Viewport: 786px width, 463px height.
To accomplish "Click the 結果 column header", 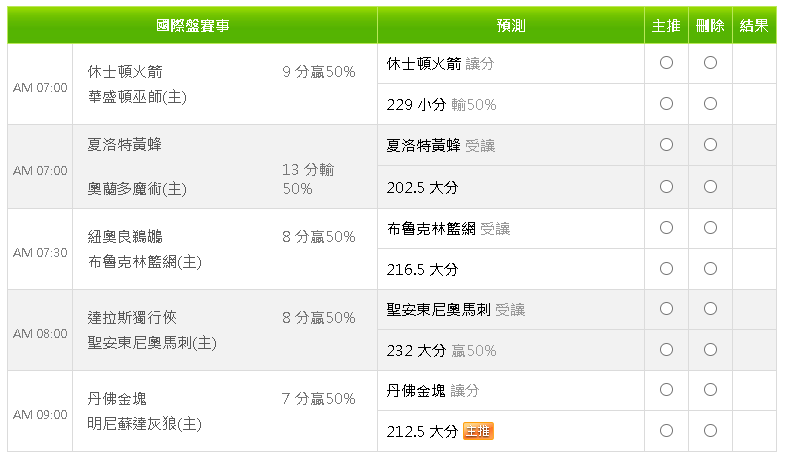I will (754, 26).
